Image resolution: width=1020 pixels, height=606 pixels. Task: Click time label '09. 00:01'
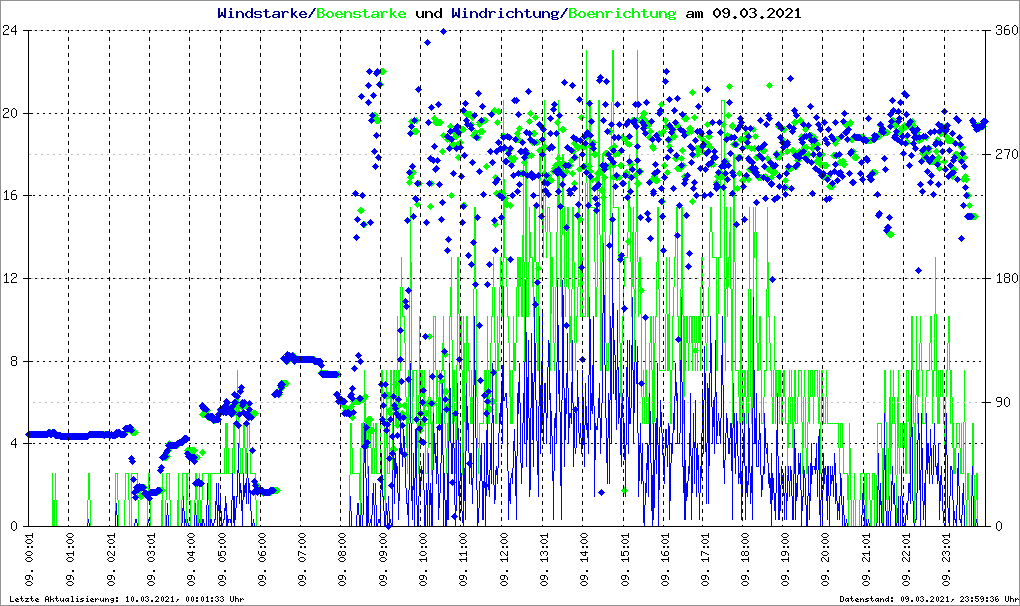[x=30, y=559]
